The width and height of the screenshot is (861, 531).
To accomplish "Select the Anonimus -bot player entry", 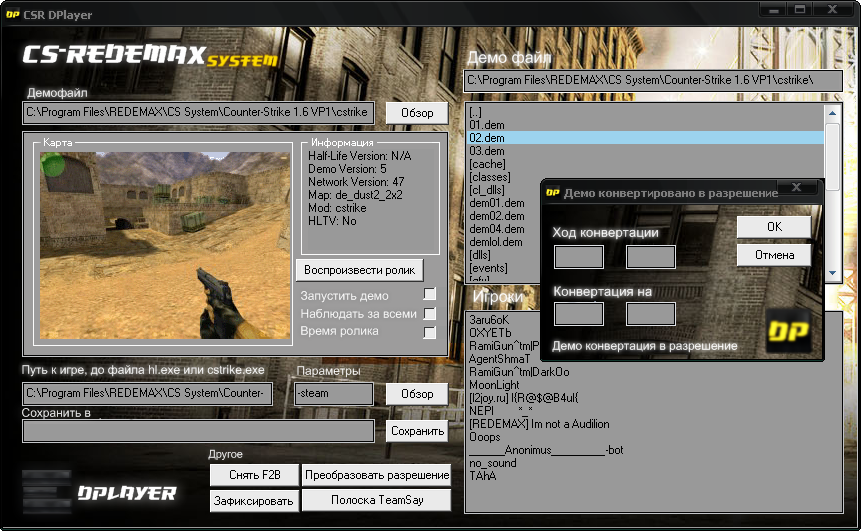I will click(546, 450).
